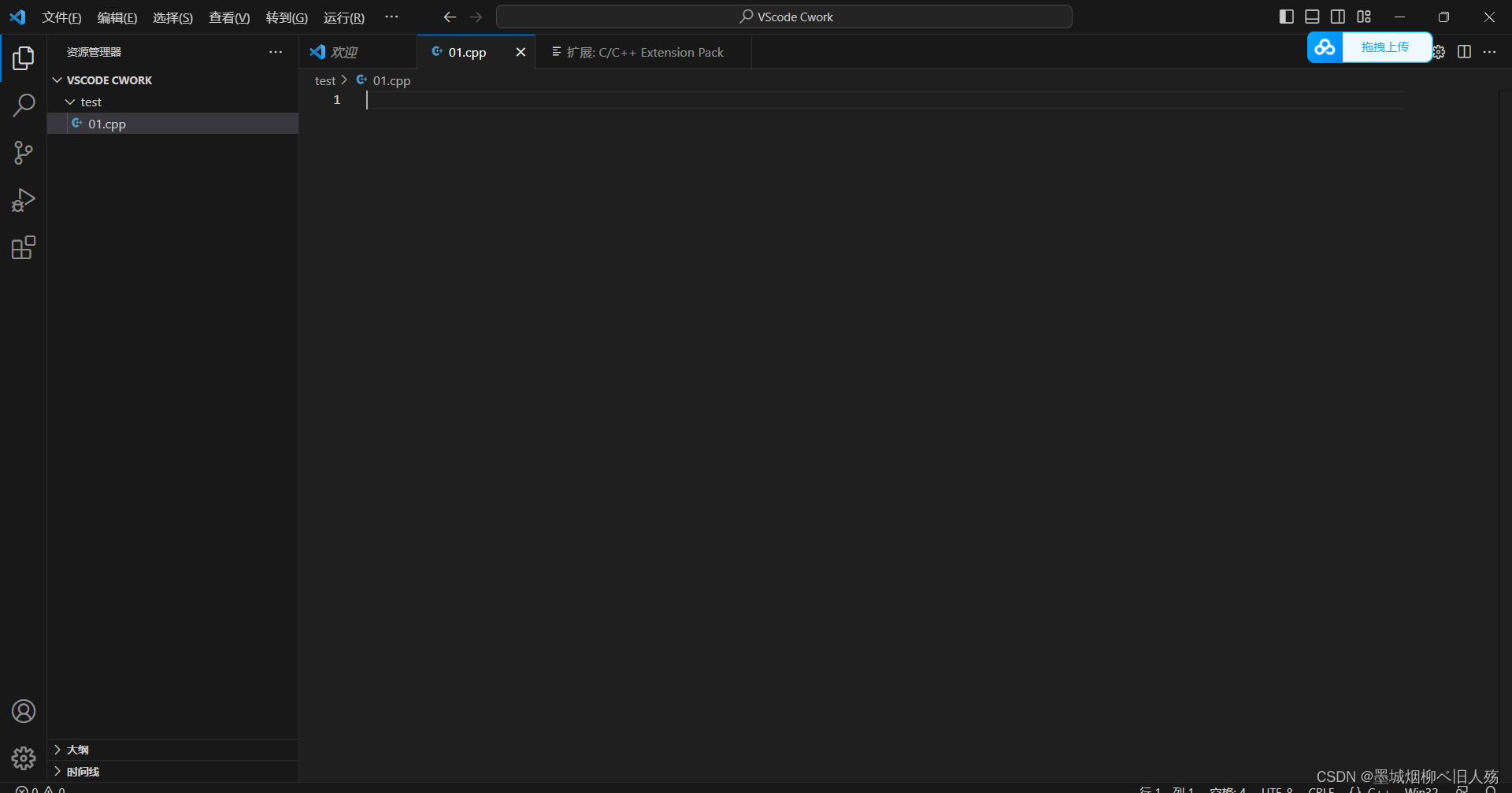Open the Accounts menu icon
Viewport: 1512px width, 793px height.
[x=24, y=711]
